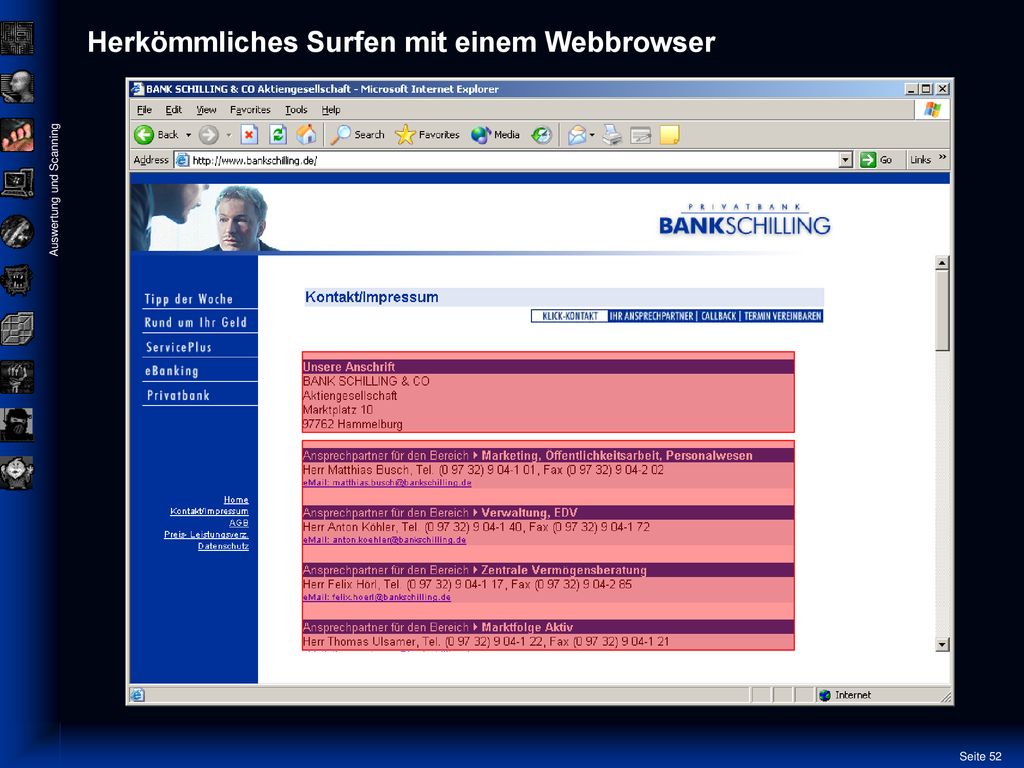Image resolution: width=1024 pixels, height=768 pixels.
Task: Maximize the Internet Explorer window
Action: click(926, 89)
